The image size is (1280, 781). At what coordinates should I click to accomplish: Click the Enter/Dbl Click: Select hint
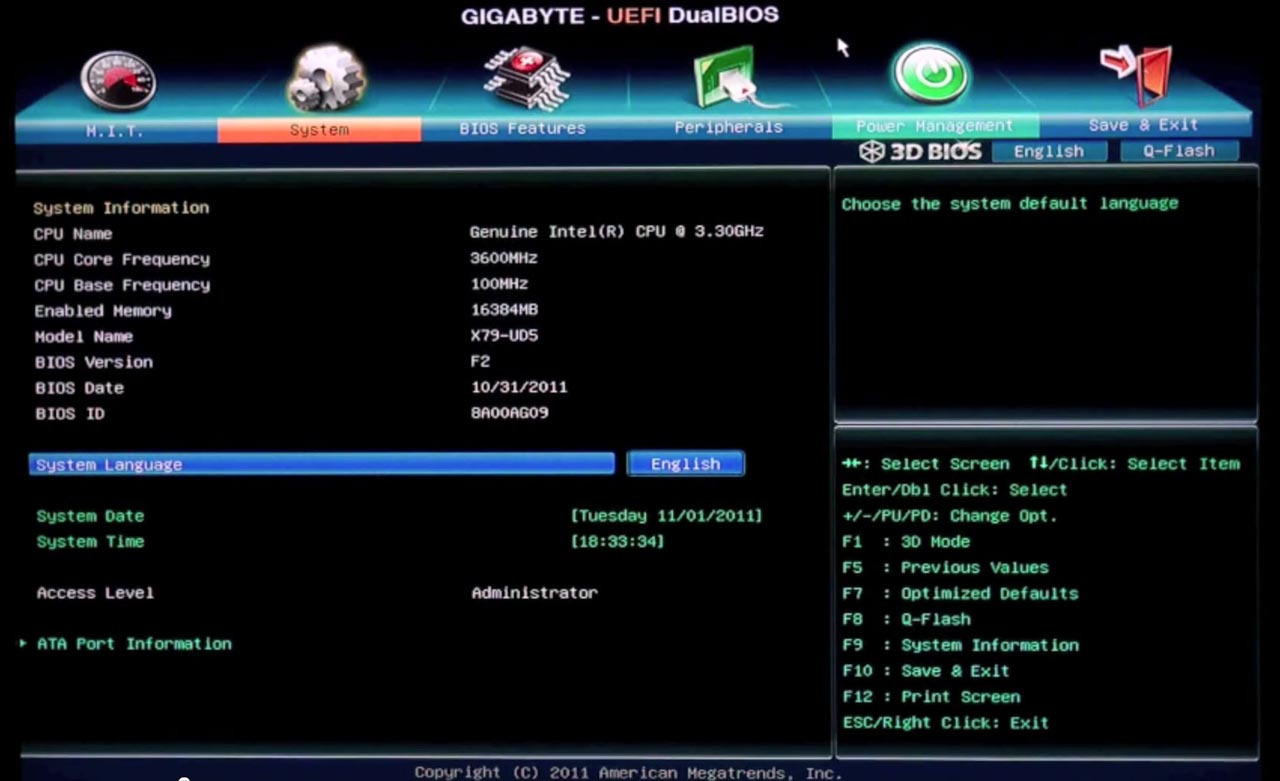(955, 490)
